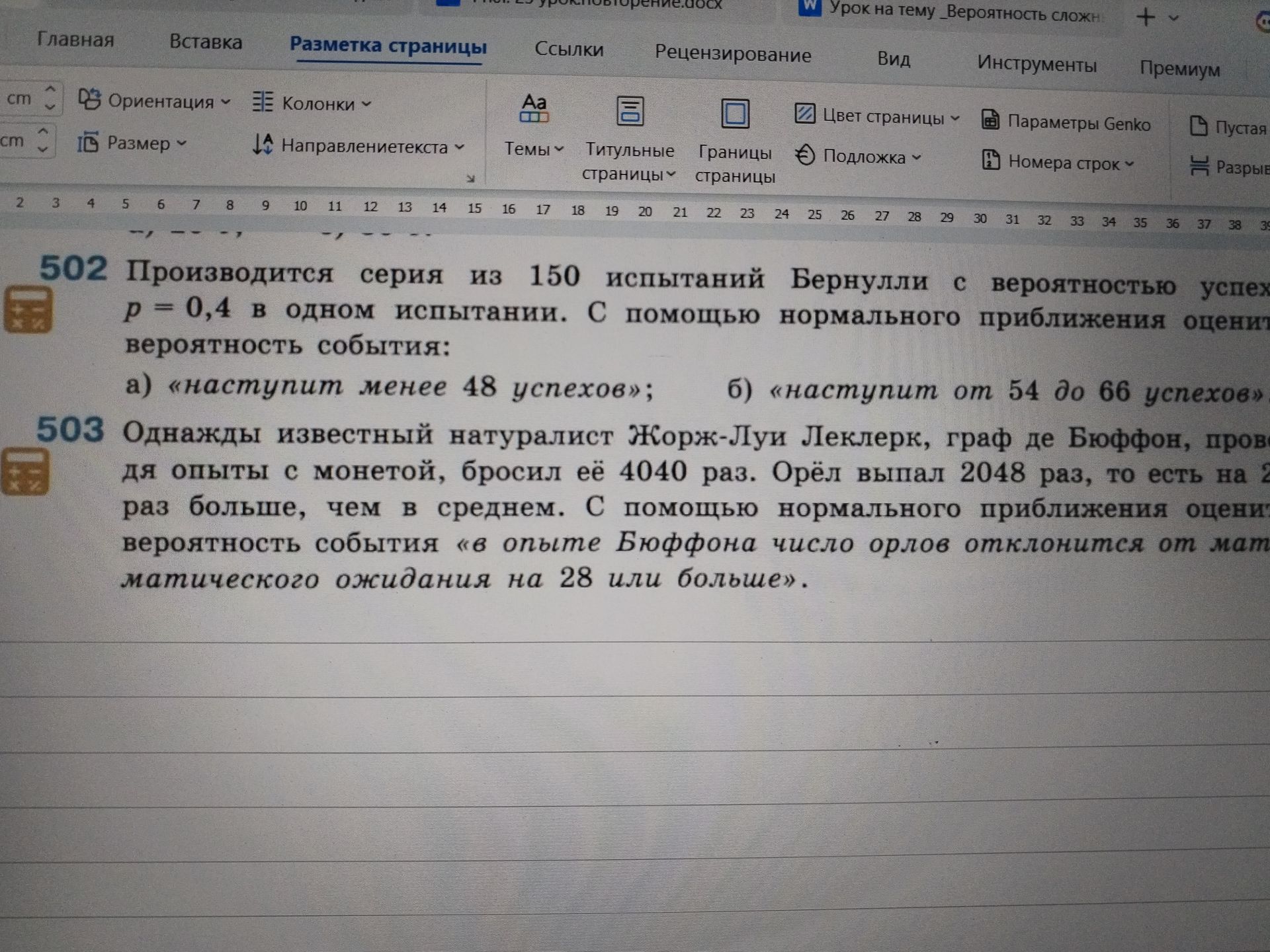Click the word 'Бернулли' in problem 502
The image size is (1270, 952).
[x=859, y=280]
